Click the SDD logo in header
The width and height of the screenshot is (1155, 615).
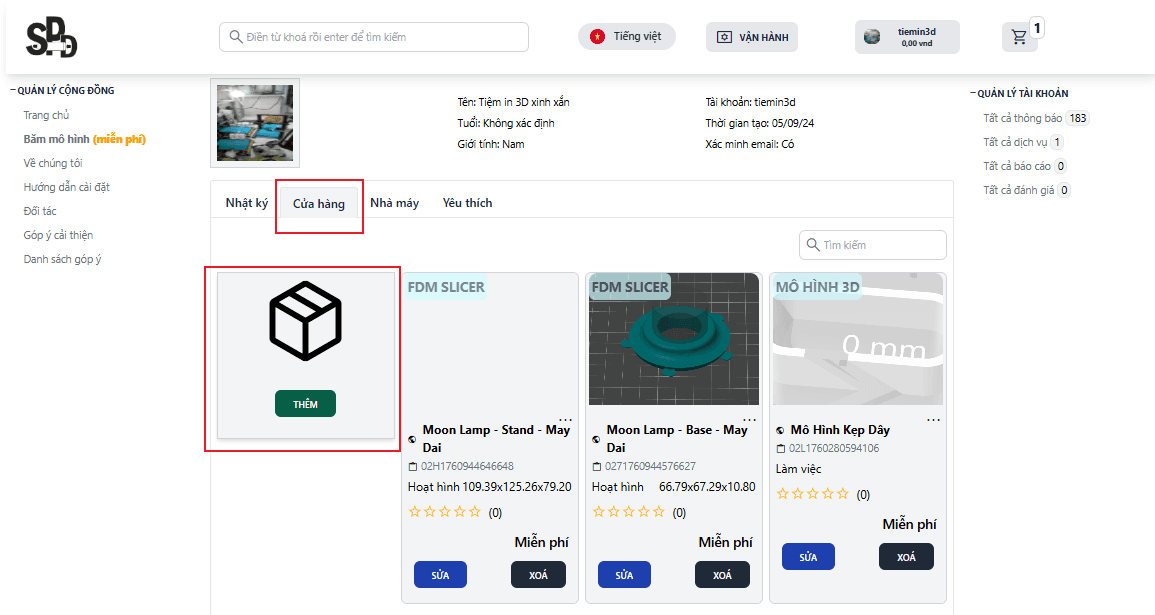pyautogui.click(x=51, y=38)
